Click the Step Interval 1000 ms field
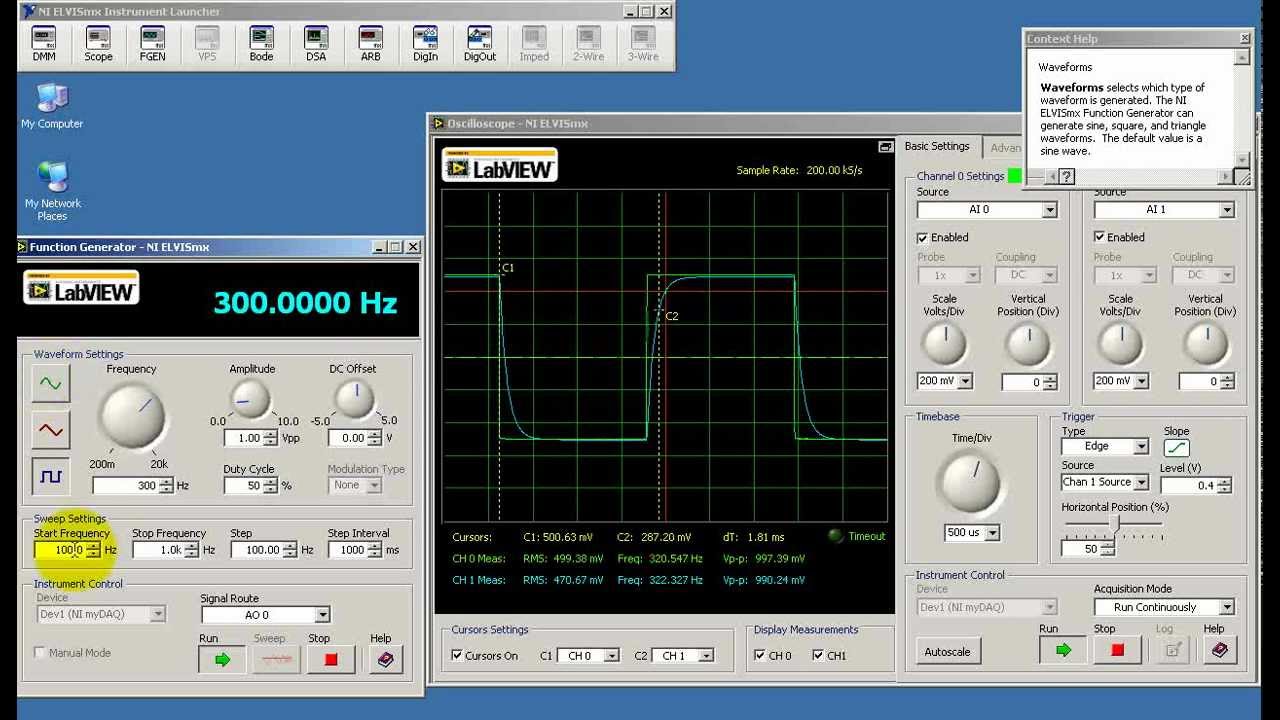1280x720 pixels. click(x=346, y=550)
